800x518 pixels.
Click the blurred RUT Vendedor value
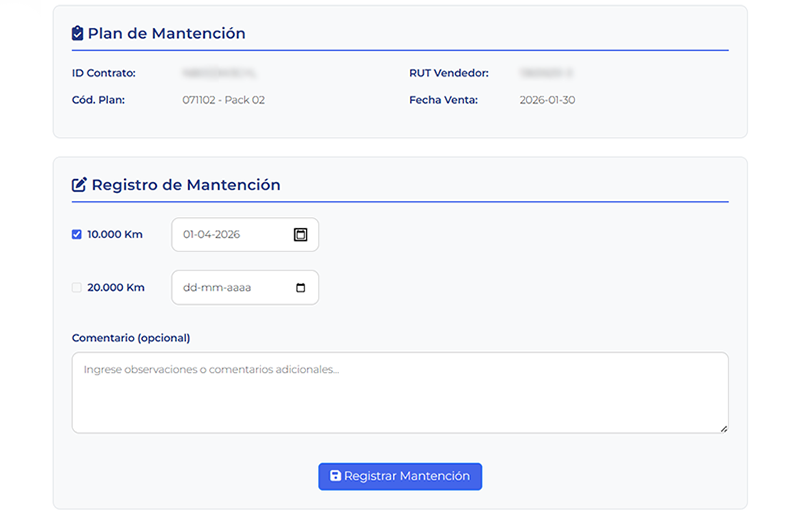pyautogui.click(x=546, y=73)
